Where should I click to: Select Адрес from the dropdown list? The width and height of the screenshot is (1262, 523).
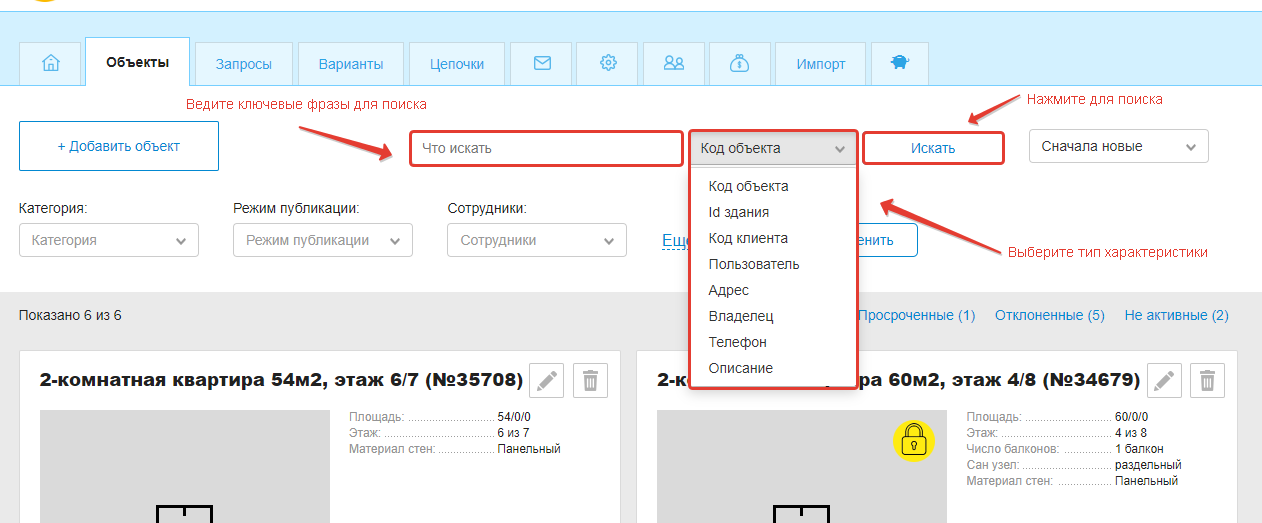(x=728, y=290)
